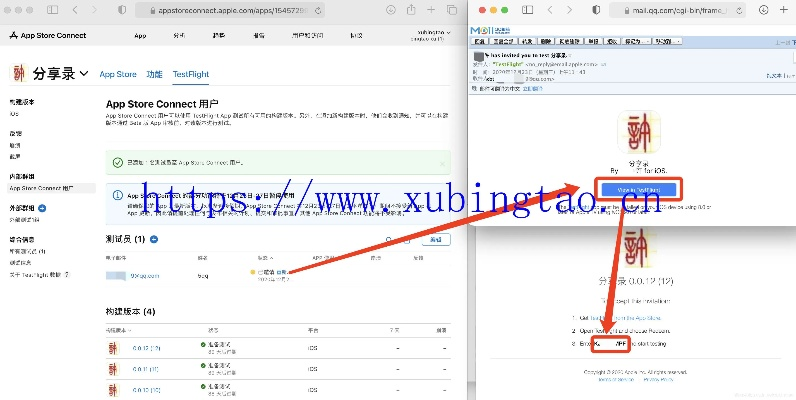Open the tester email ending qq.com
796x400 pixels.
[145, 276]
